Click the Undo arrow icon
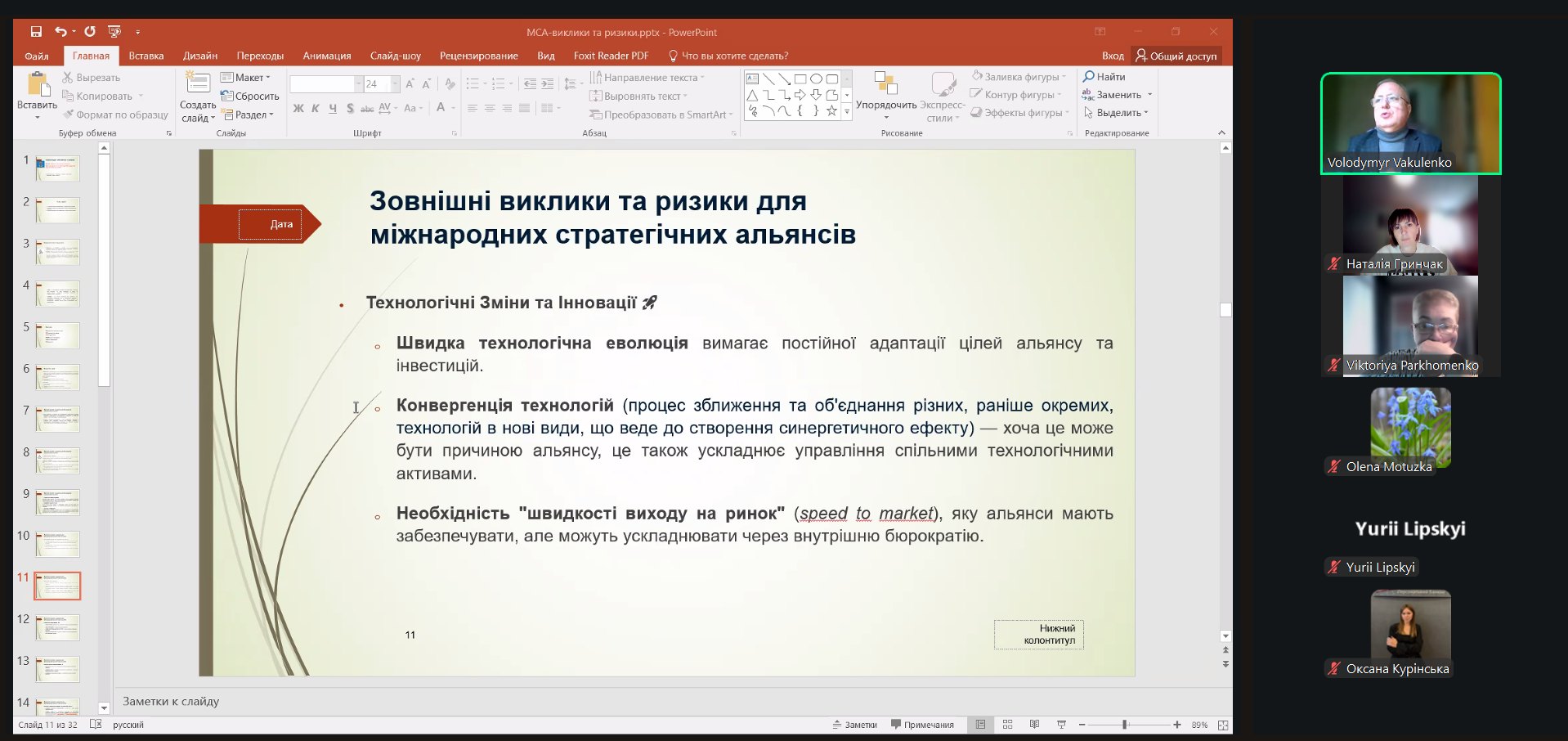The image size is (1568, 741). tap(60, 32)
